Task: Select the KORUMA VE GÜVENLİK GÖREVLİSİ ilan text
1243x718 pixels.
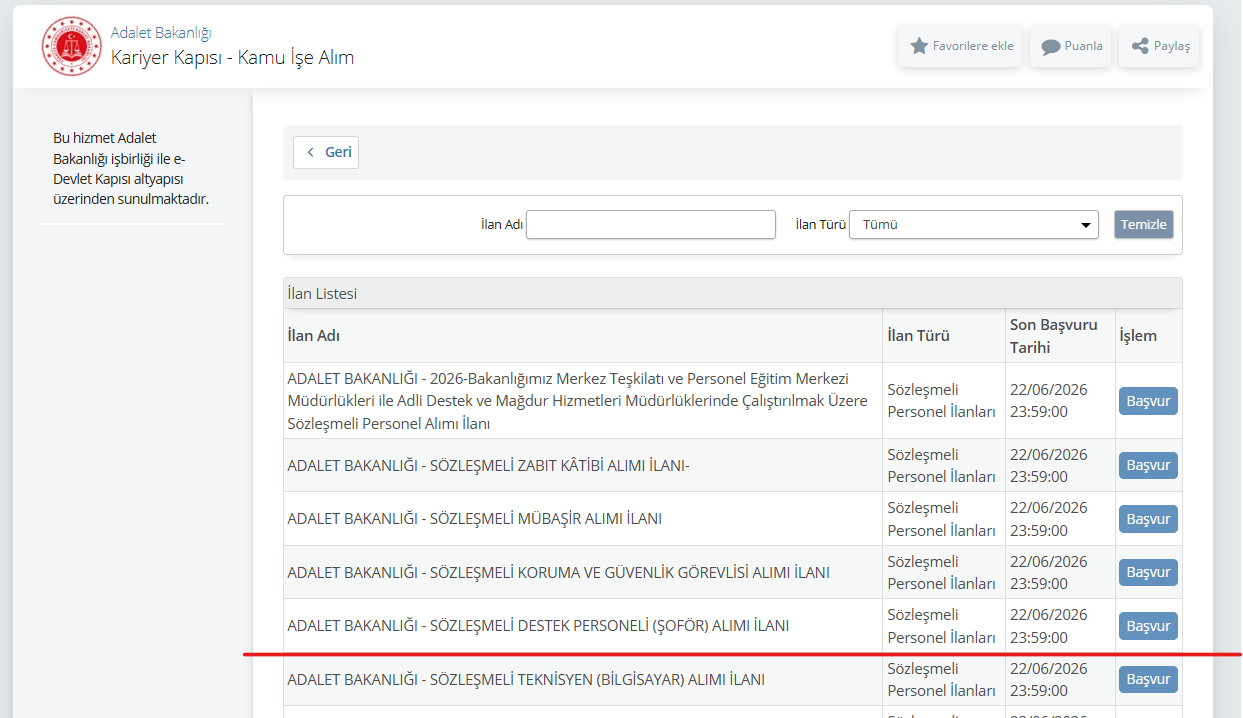Action: (x=558, y=573)
